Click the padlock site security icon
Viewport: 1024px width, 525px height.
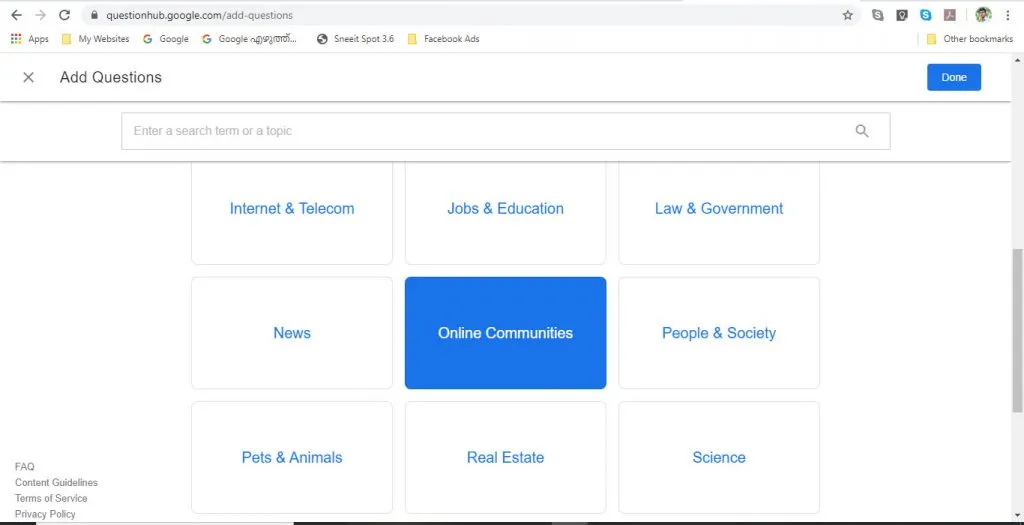94,15
